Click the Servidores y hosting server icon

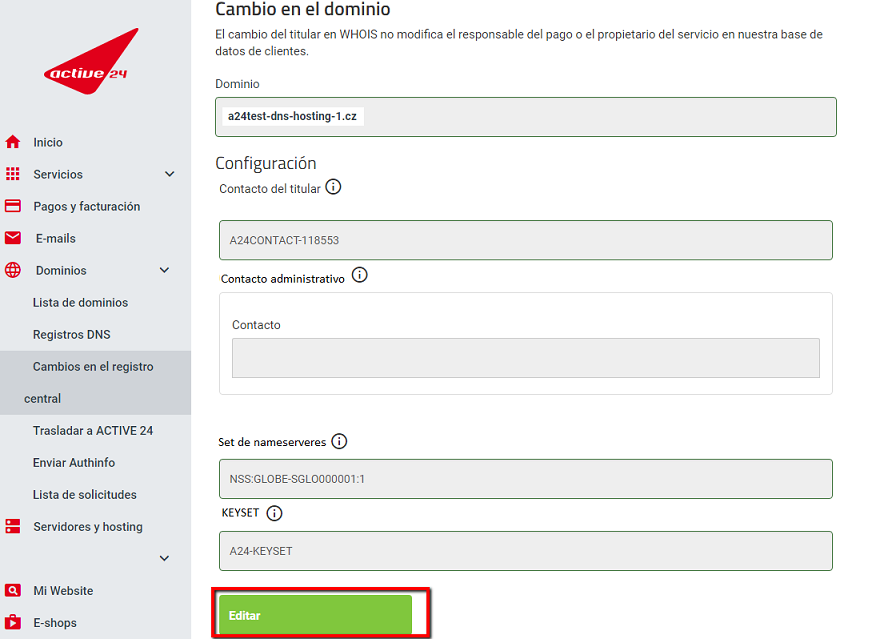coord(13,526)
